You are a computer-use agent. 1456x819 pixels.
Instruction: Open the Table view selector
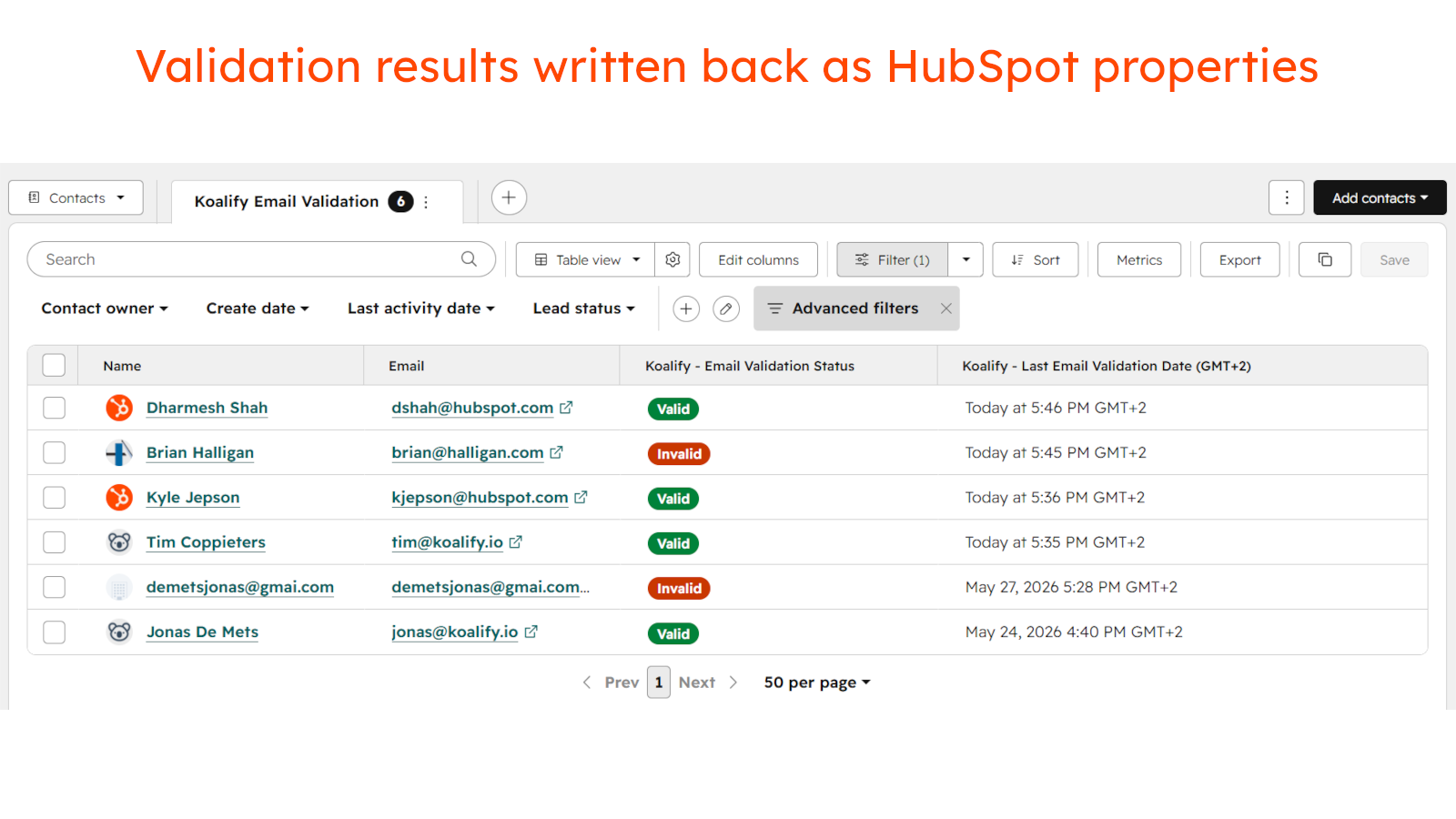[586, 259]
